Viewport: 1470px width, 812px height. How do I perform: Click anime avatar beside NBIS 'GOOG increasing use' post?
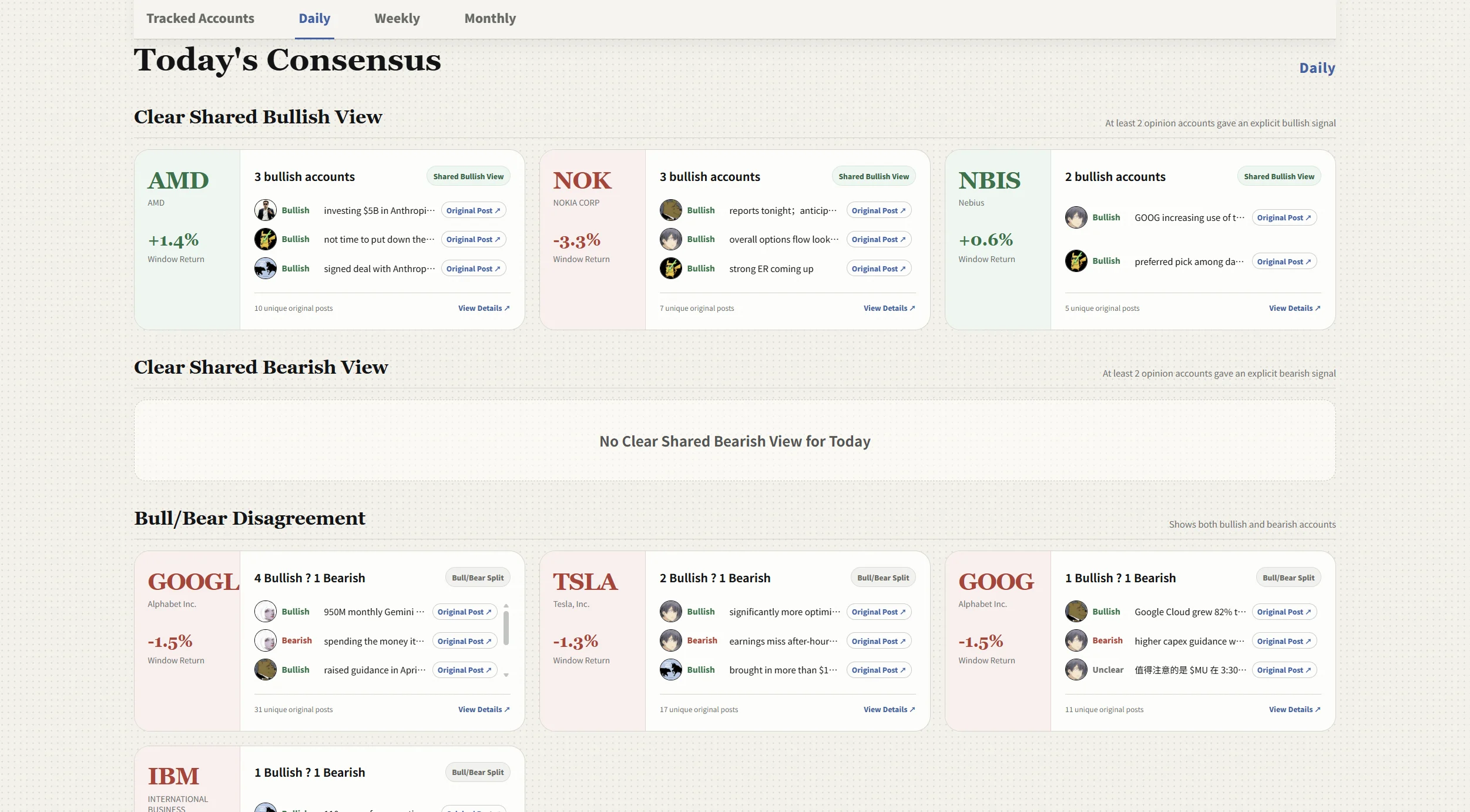[x=1076, y=217]
